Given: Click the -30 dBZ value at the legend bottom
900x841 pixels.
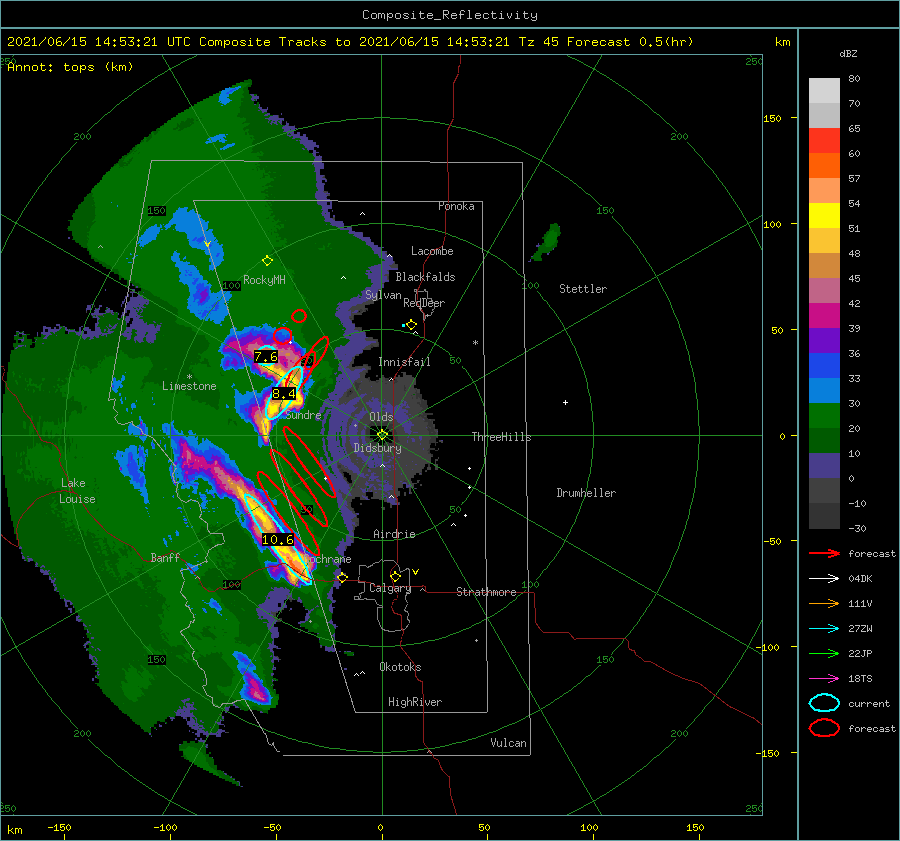Looking at the screenshot, I should tap(857, 528).
